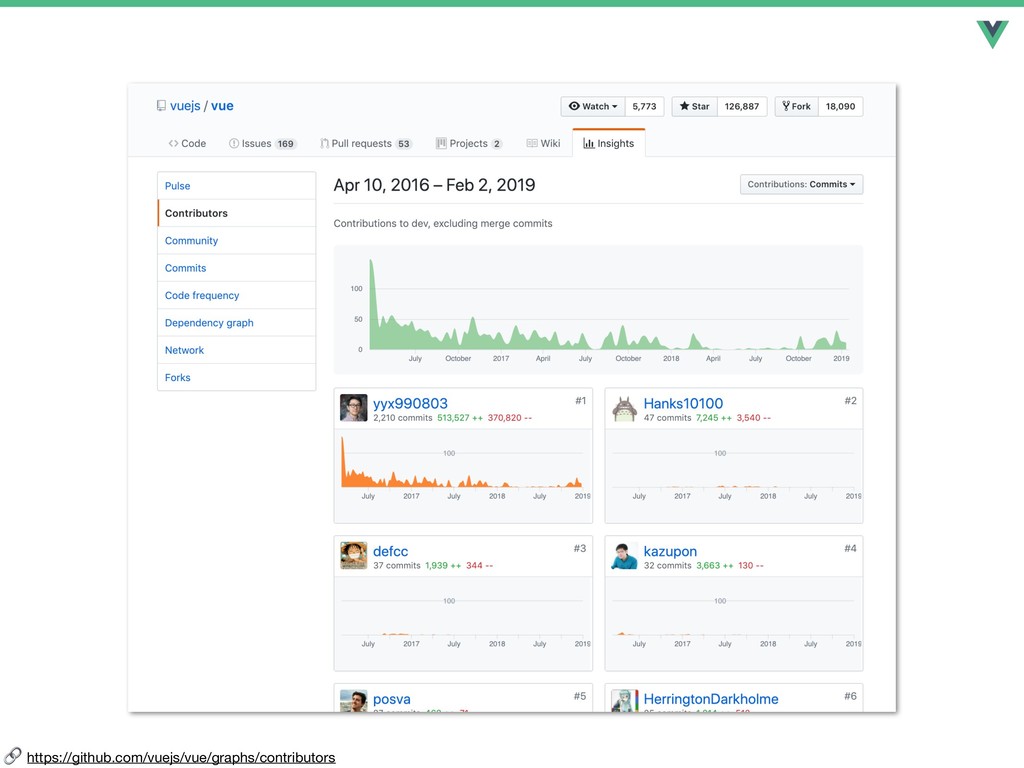1024x768 pixels.
Task: Click posva's avatar
Action: pos(353,701)
